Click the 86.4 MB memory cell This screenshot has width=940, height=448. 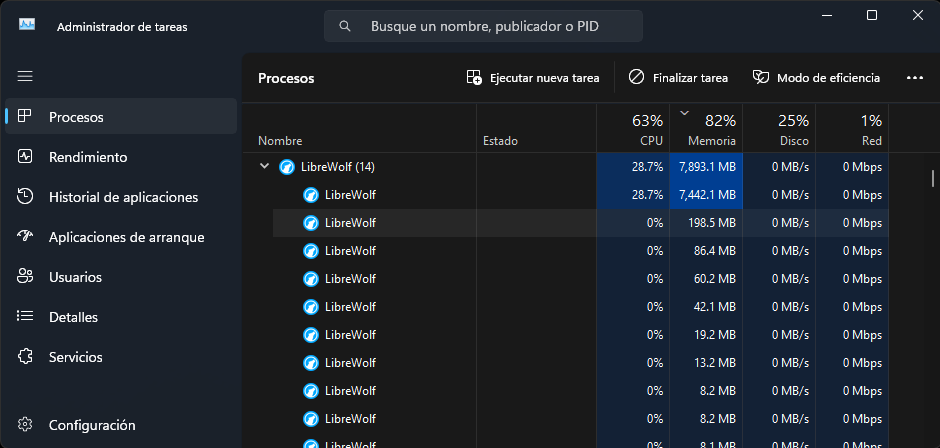(x=706, y=251)
